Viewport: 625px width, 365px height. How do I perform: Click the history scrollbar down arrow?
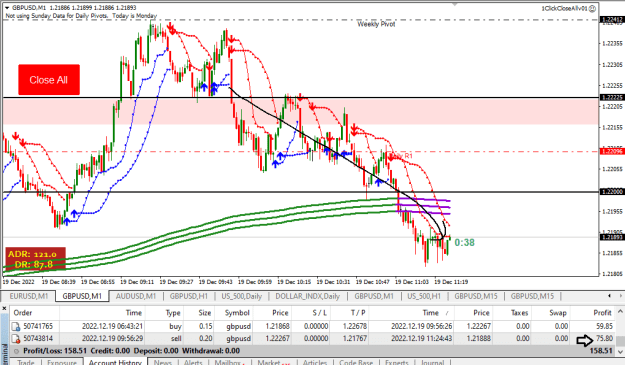(620, 351)
